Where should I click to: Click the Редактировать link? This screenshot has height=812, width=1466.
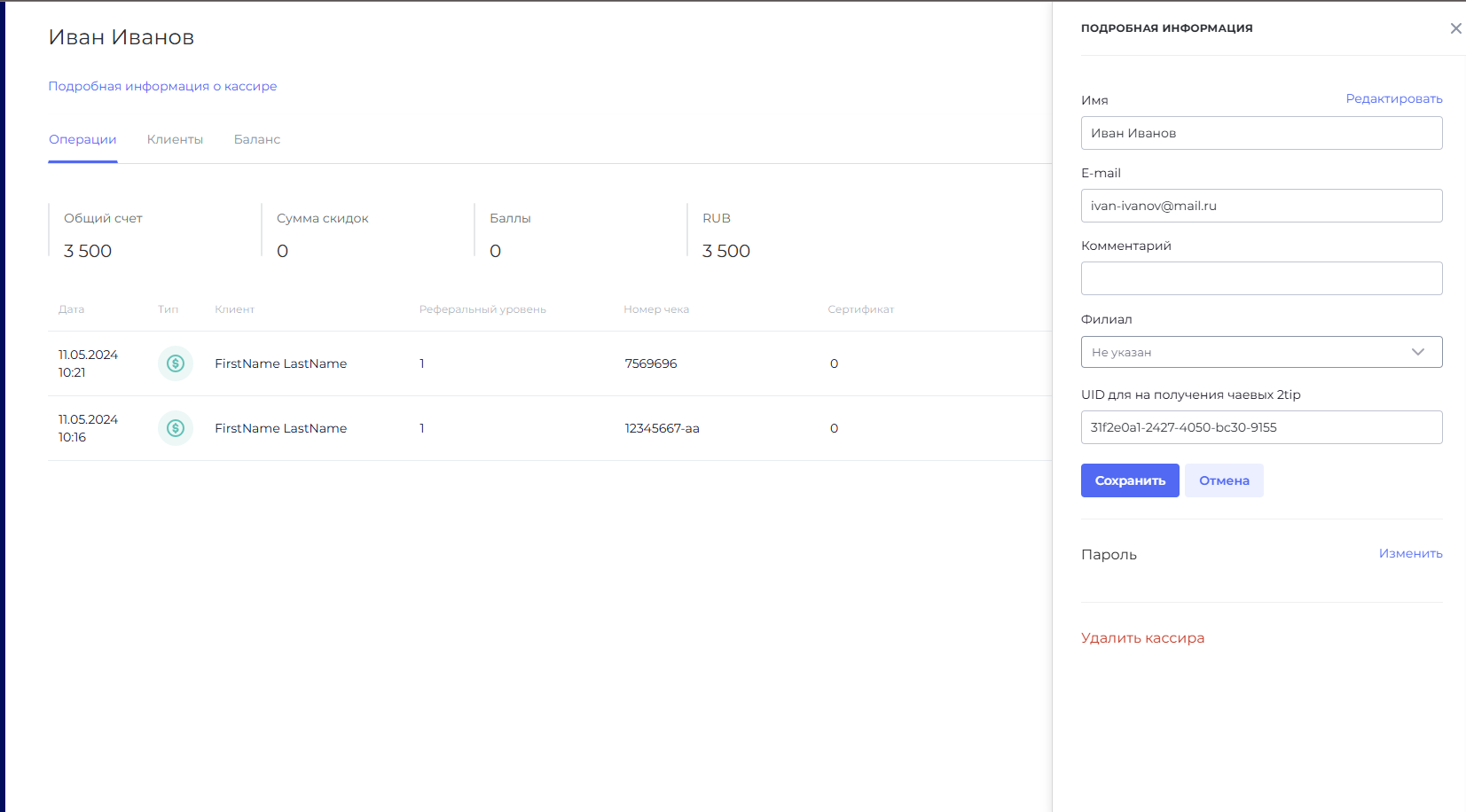1394,98
